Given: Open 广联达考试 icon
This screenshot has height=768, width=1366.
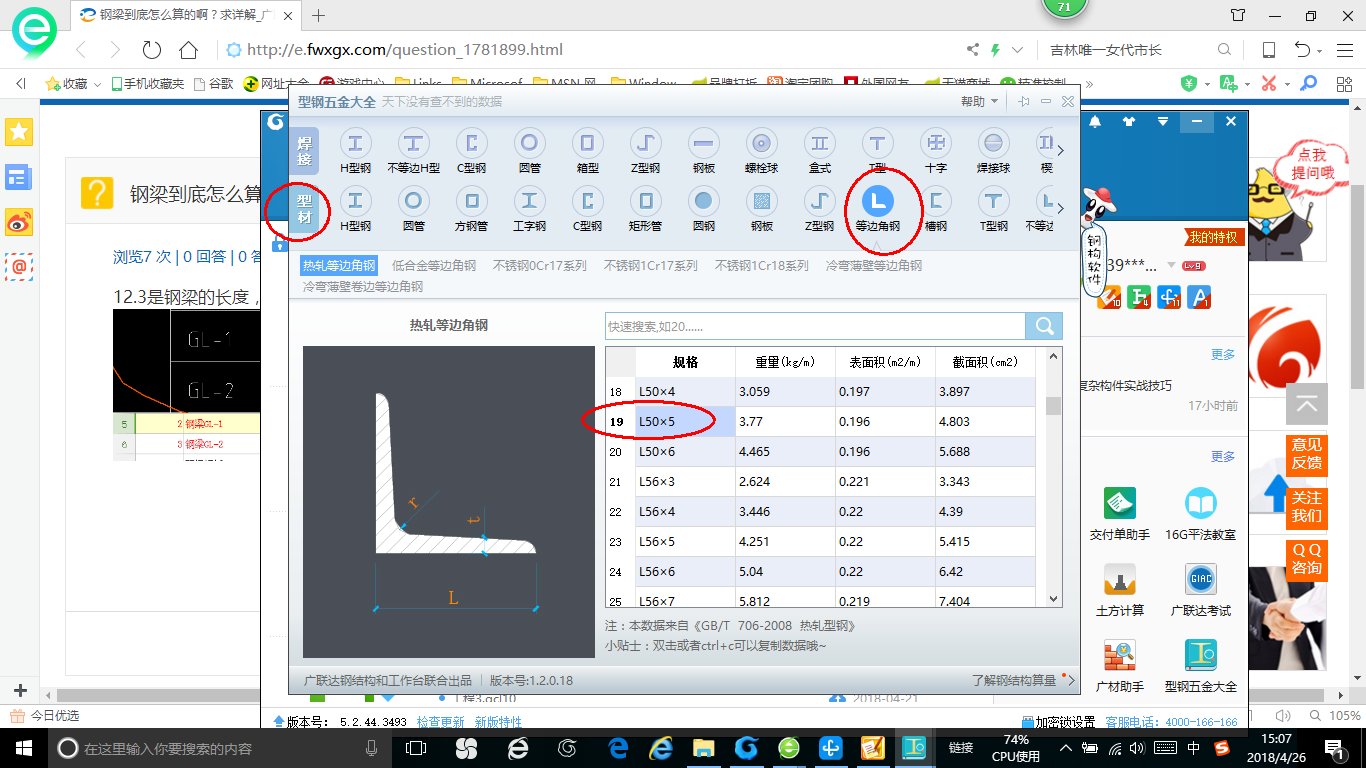Looking at the screenshot, I should tap(1200, 579).
